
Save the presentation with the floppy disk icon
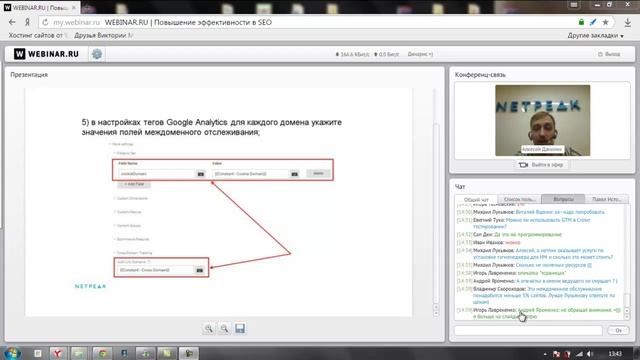coord(240,328)
